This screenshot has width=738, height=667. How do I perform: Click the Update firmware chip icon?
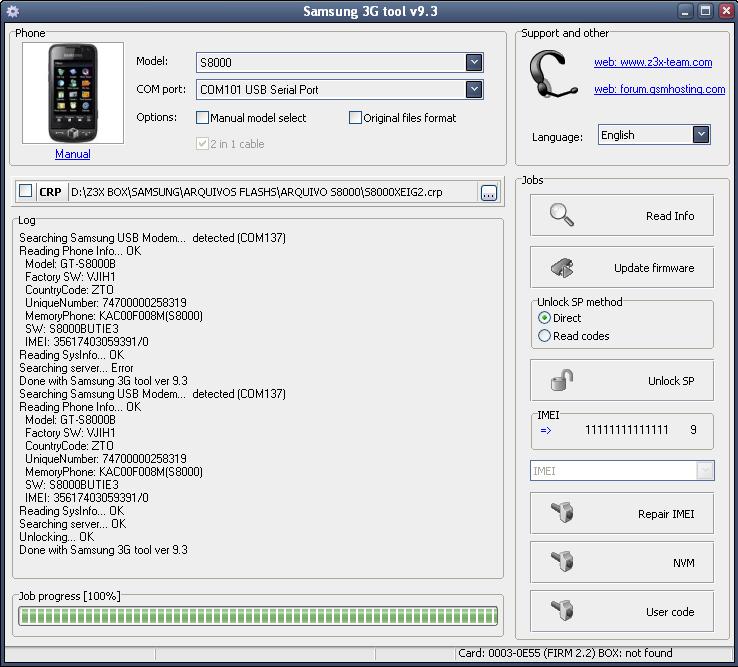[x=562, y=267]
